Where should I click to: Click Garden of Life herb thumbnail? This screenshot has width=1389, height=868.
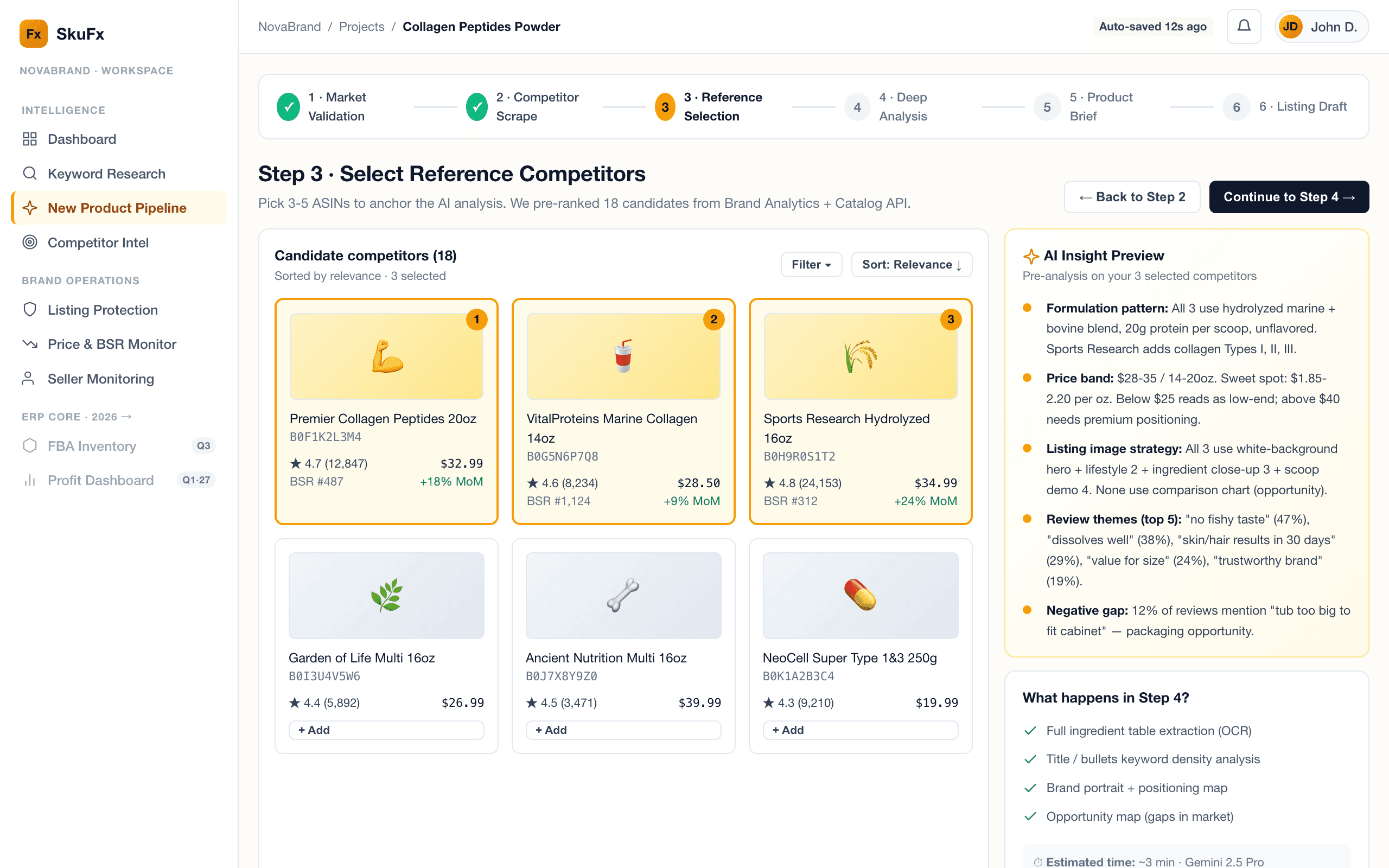(x=386, y=595)
